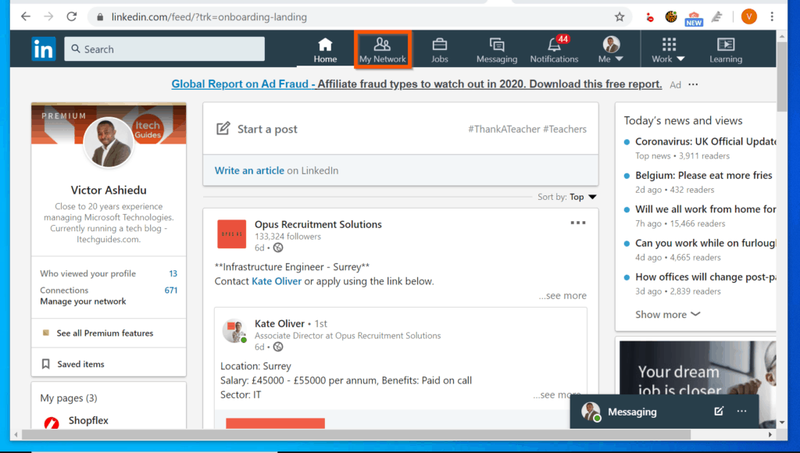Click the Your dream job is closer ad image
This screenshot has width=800, height=453.
[x=697, y=384]
